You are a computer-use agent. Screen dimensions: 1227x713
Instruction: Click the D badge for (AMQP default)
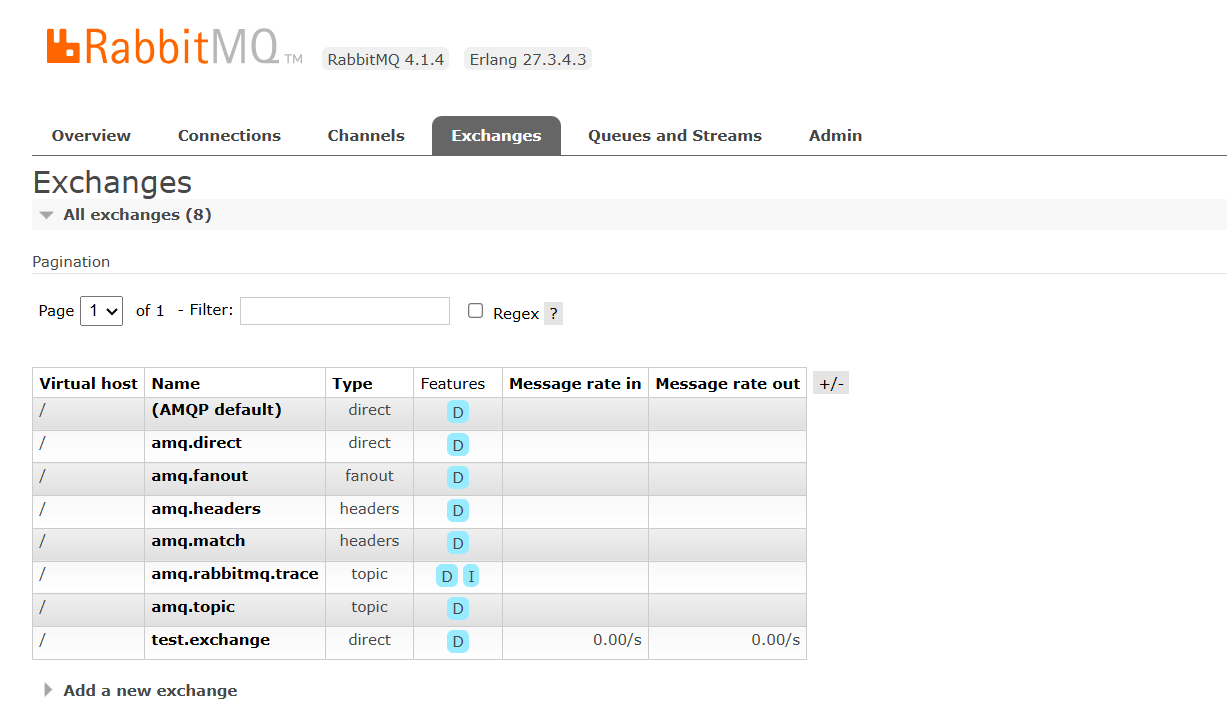pyautogui.click(x=458, y=412)
